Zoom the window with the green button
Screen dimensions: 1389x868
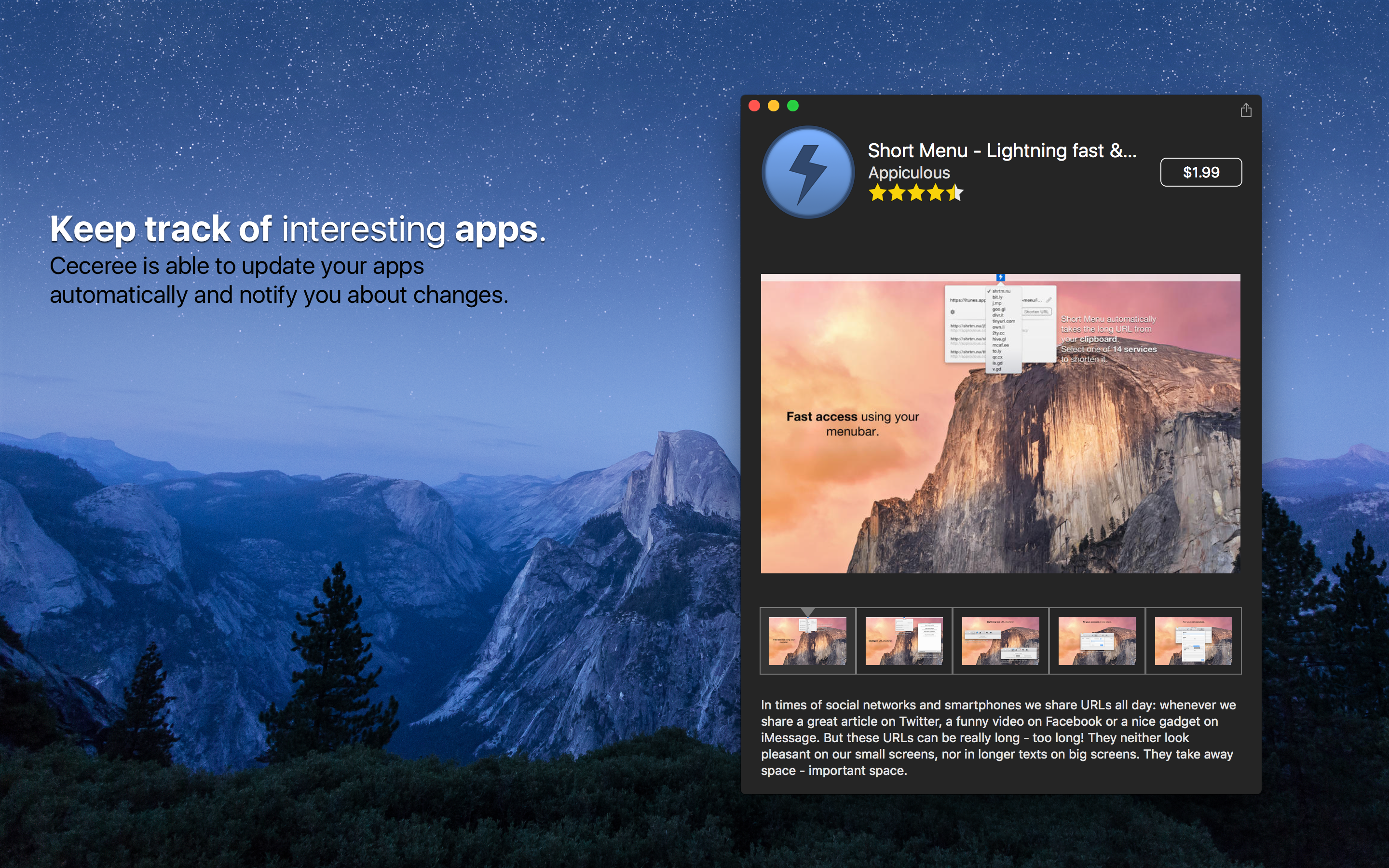[793, 106]
